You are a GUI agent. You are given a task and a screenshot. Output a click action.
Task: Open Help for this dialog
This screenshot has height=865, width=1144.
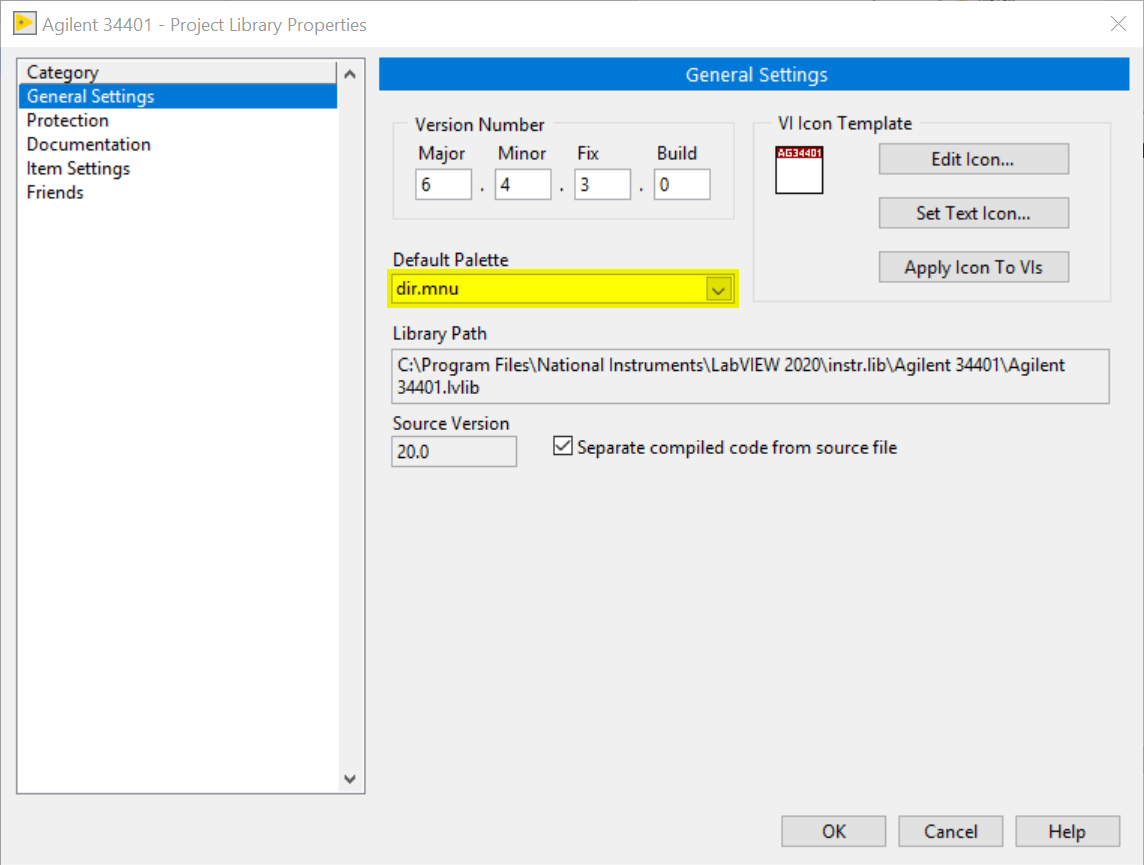point(1067,831)
